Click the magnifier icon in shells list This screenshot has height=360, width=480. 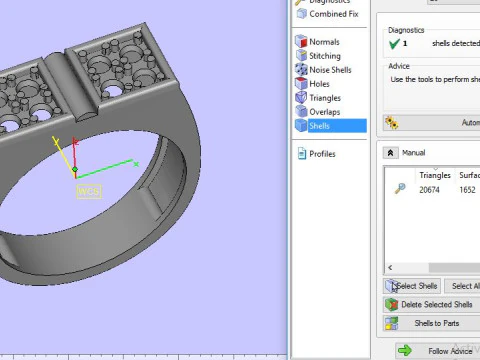point(400,189)
